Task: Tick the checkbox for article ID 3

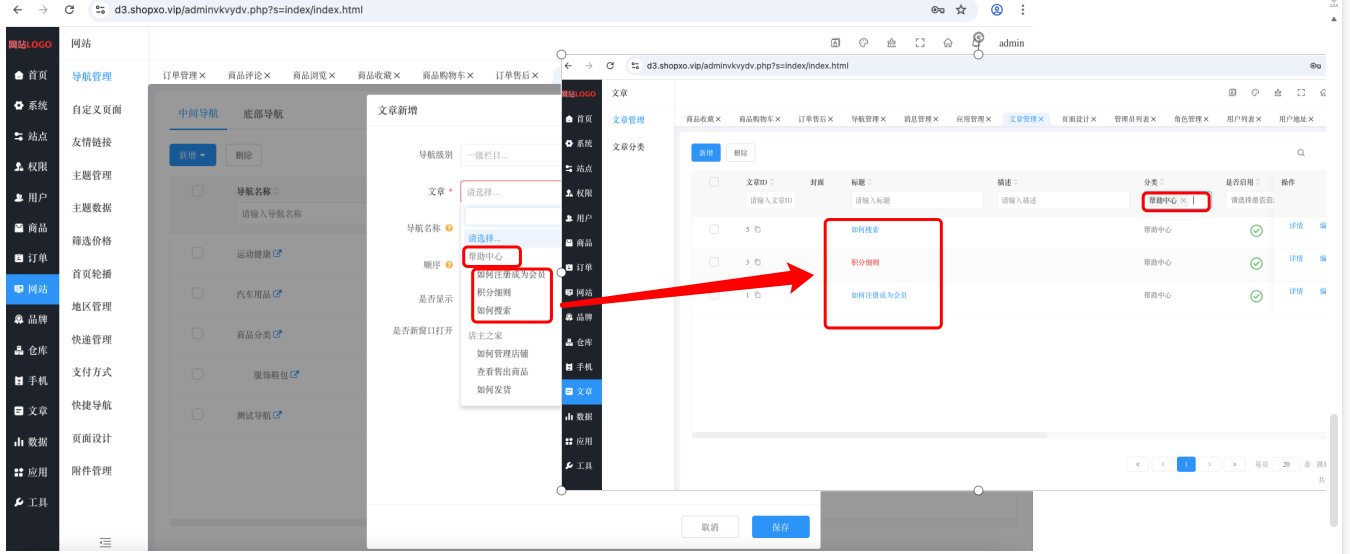Action: coord(714,262)
